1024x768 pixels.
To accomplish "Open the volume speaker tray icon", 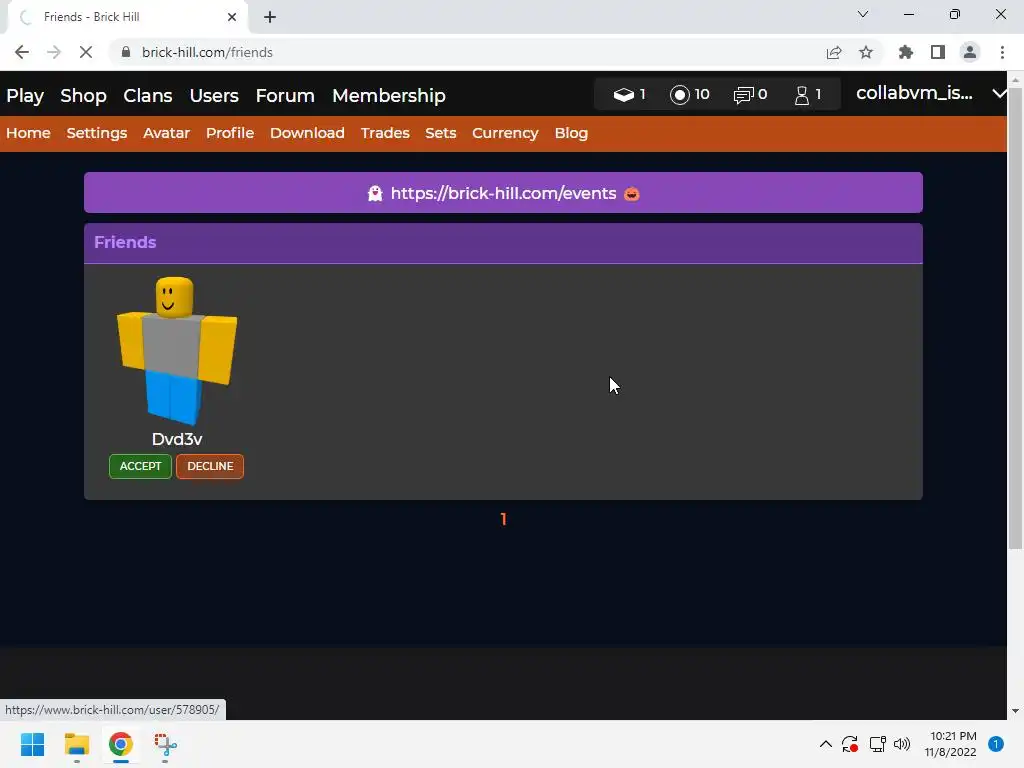I will click(x=902, y=744).
